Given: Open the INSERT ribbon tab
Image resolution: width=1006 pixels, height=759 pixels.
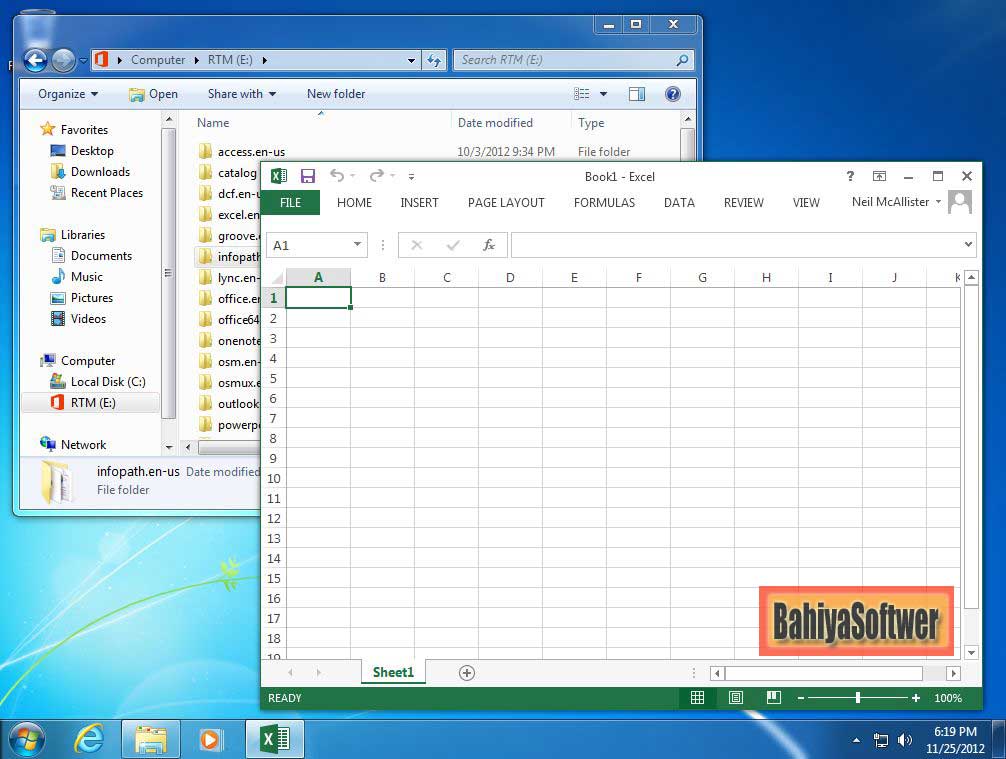Looking at the screenshot, I should click(419, 203).
